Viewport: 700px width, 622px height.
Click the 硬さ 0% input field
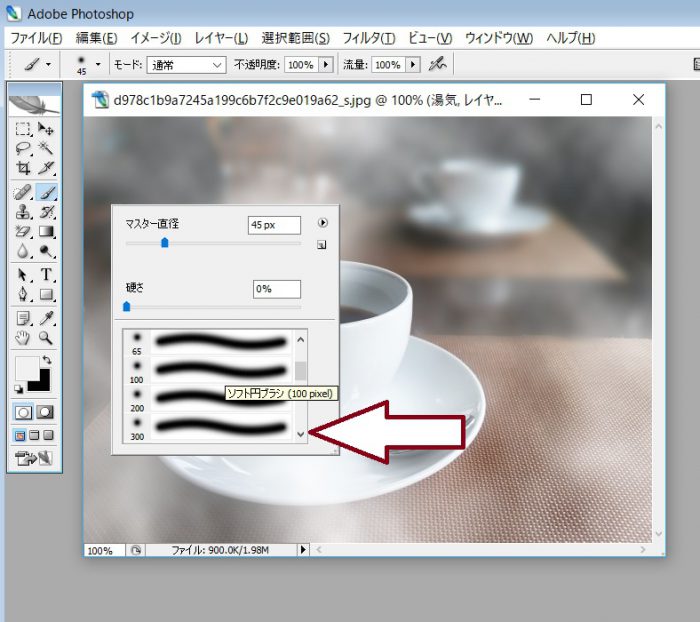point(277,289)
